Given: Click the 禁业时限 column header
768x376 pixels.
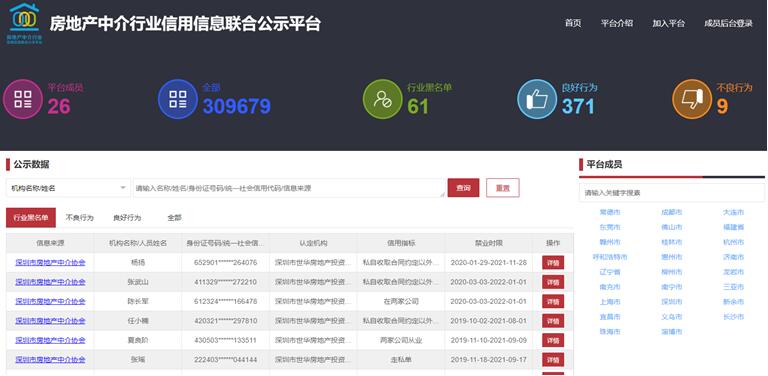Looking at the screenshot, I should [x=488, y=243].
